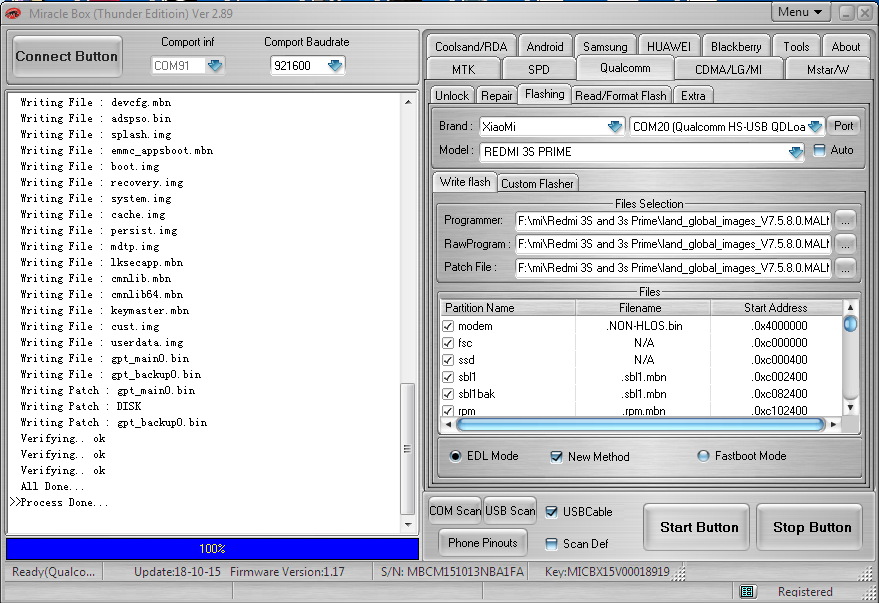
Task: Click the COM Scan button
Action: click(x=455, y=511)
